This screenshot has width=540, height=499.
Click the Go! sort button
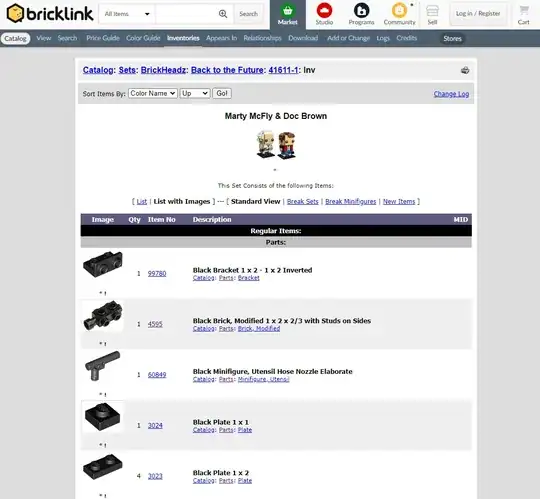coord(222,93)
